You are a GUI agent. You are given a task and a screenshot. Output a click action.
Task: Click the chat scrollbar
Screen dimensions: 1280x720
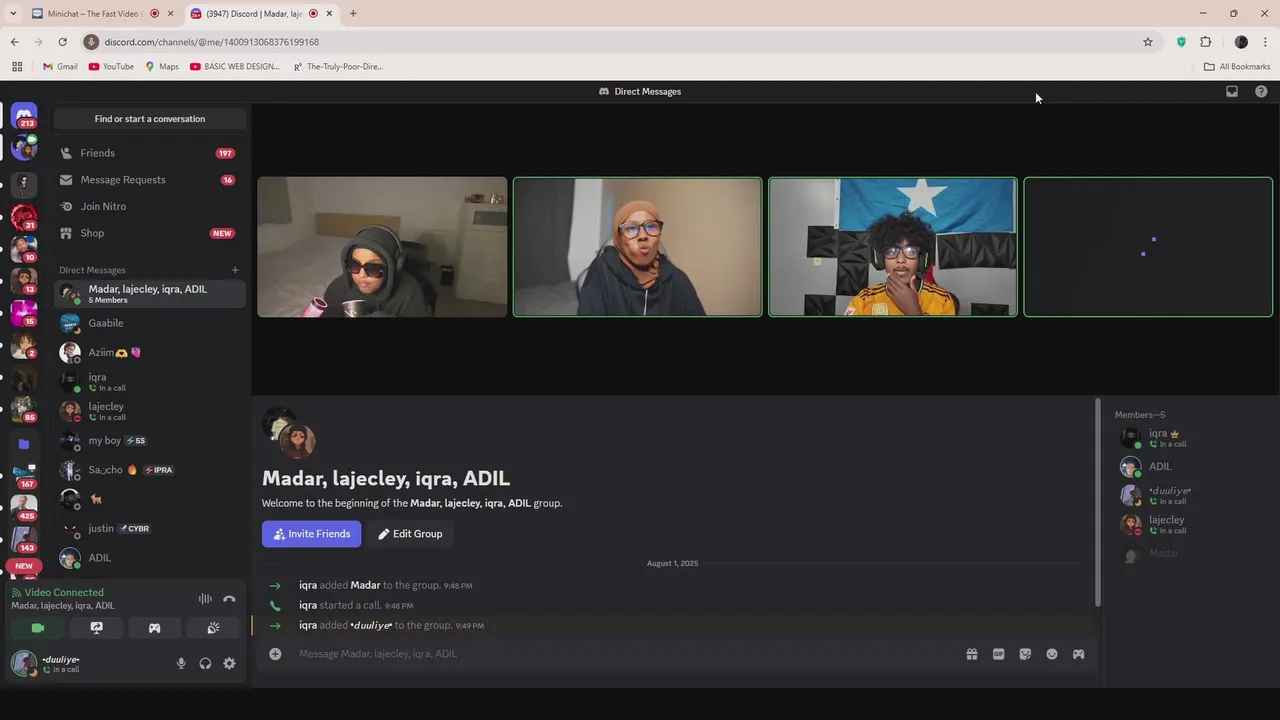click(1098, 502)
